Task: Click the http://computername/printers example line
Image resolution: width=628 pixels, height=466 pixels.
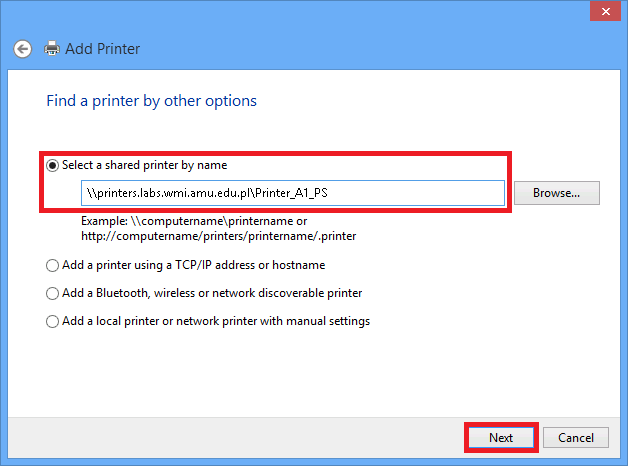Action: [x=219, y=236]
